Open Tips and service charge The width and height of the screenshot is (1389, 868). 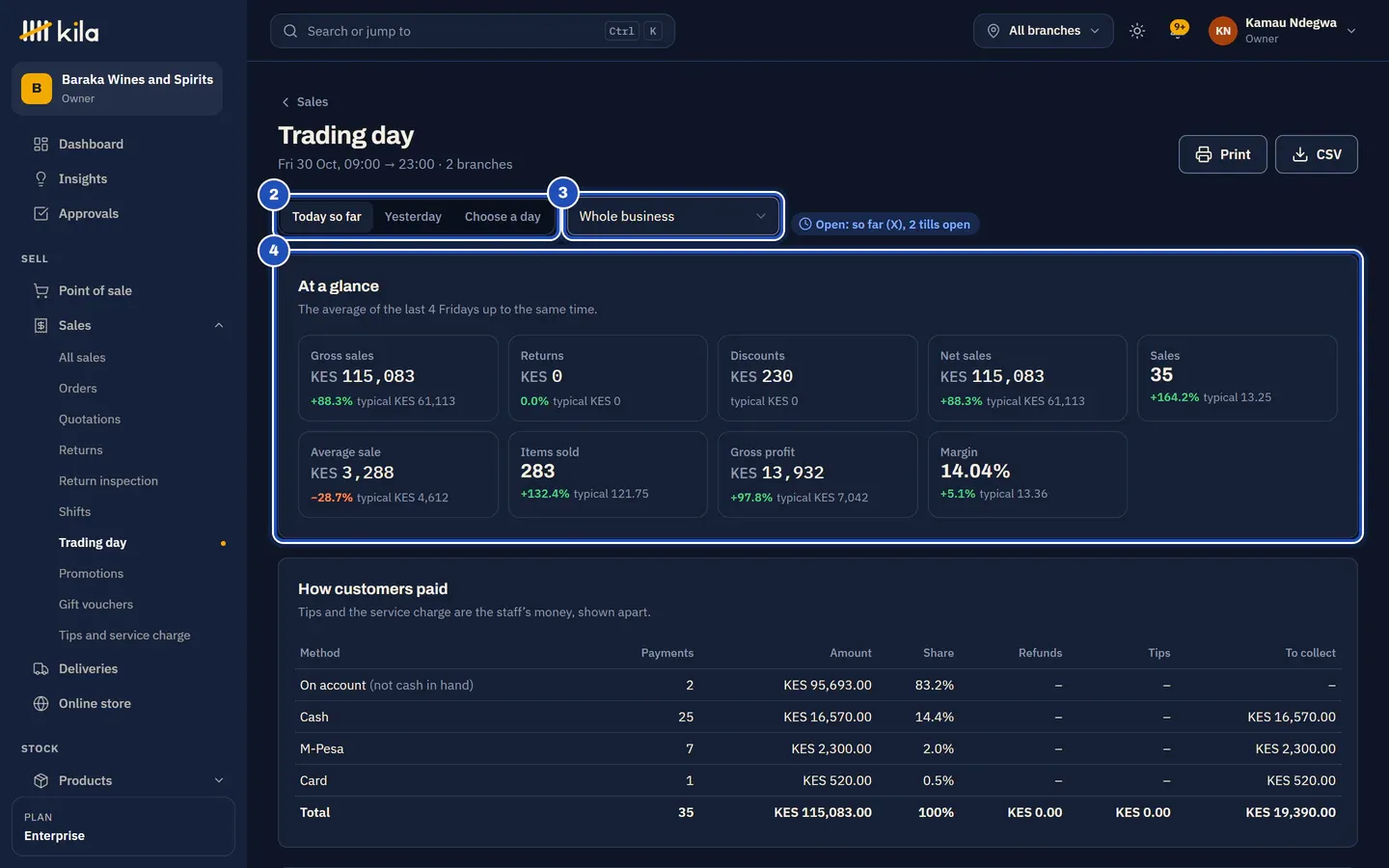(x=124, y=635)
